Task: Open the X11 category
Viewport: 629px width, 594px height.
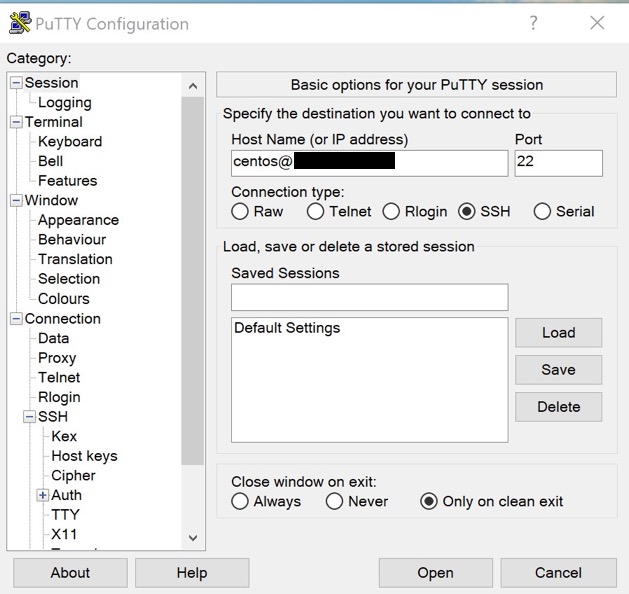Action: point(64,535)
